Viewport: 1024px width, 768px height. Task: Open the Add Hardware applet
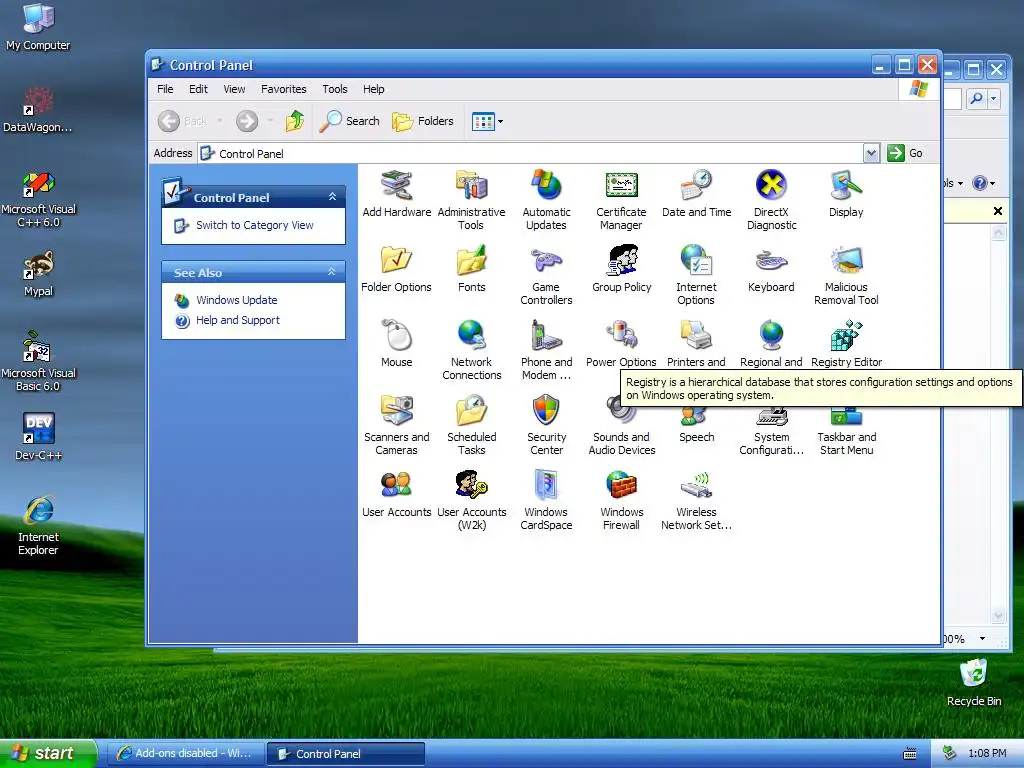396,194
